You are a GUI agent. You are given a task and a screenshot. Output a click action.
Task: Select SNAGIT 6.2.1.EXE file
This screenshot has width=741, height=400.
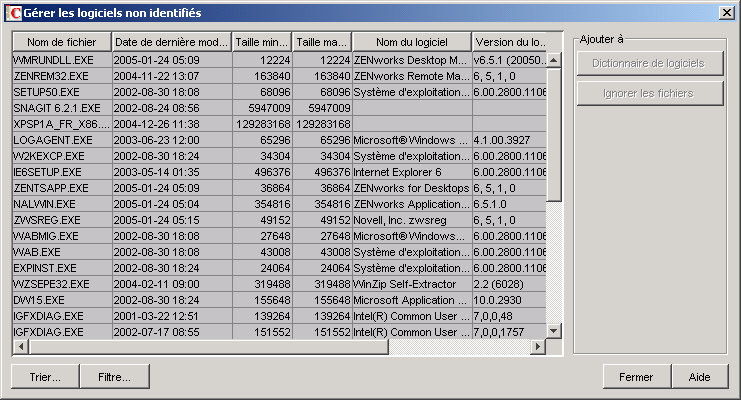tap(62, 108)
